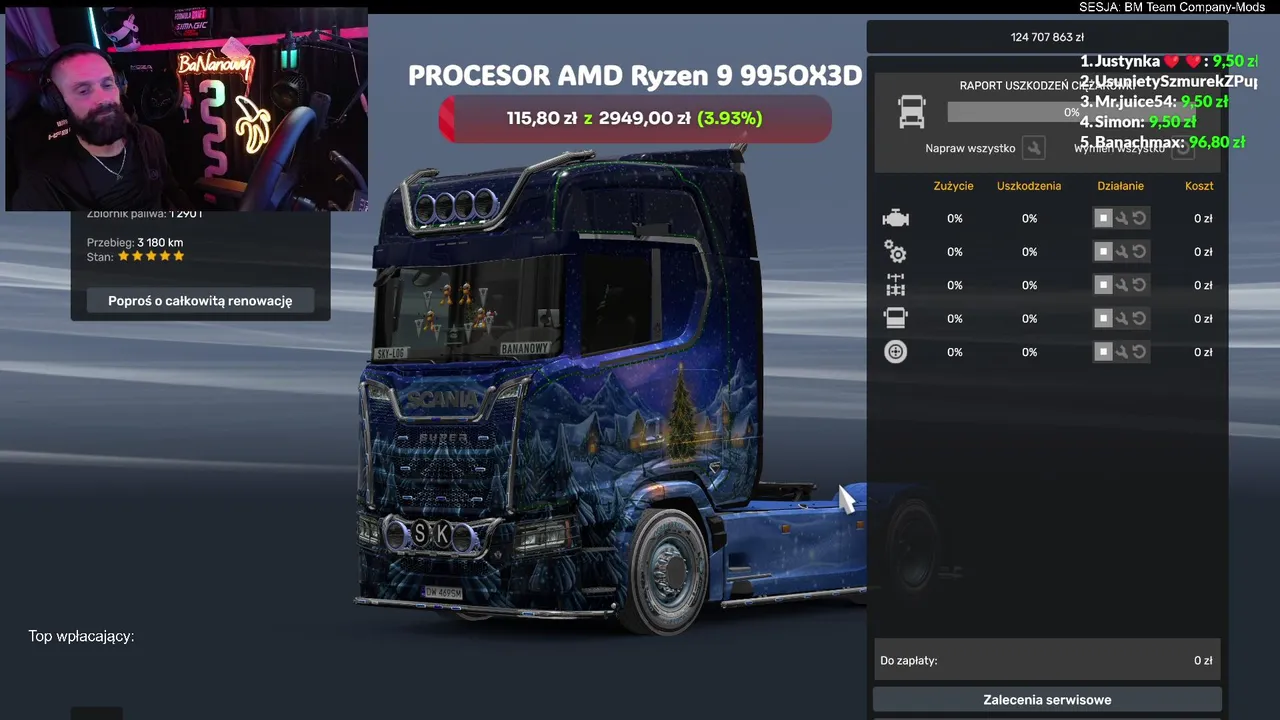Click the cabin icon in damage table
Image resolution: width=1280 pixels, height=720 pixels.
tap(895, 318)
